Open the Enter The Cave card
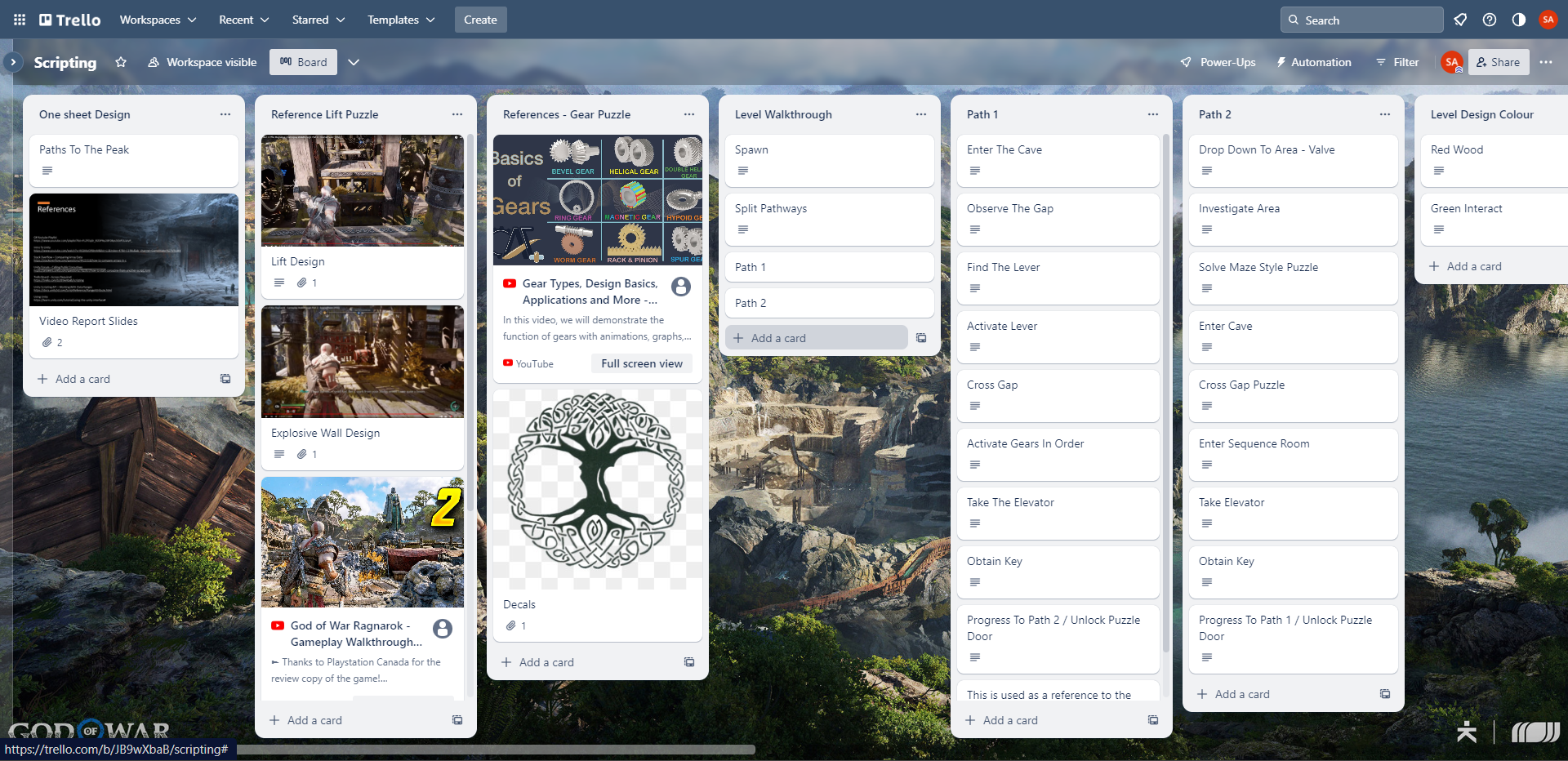Image resolution: width=1568 pixels, height=761 pixels. pyautogui.click(x=1058, y=161)
